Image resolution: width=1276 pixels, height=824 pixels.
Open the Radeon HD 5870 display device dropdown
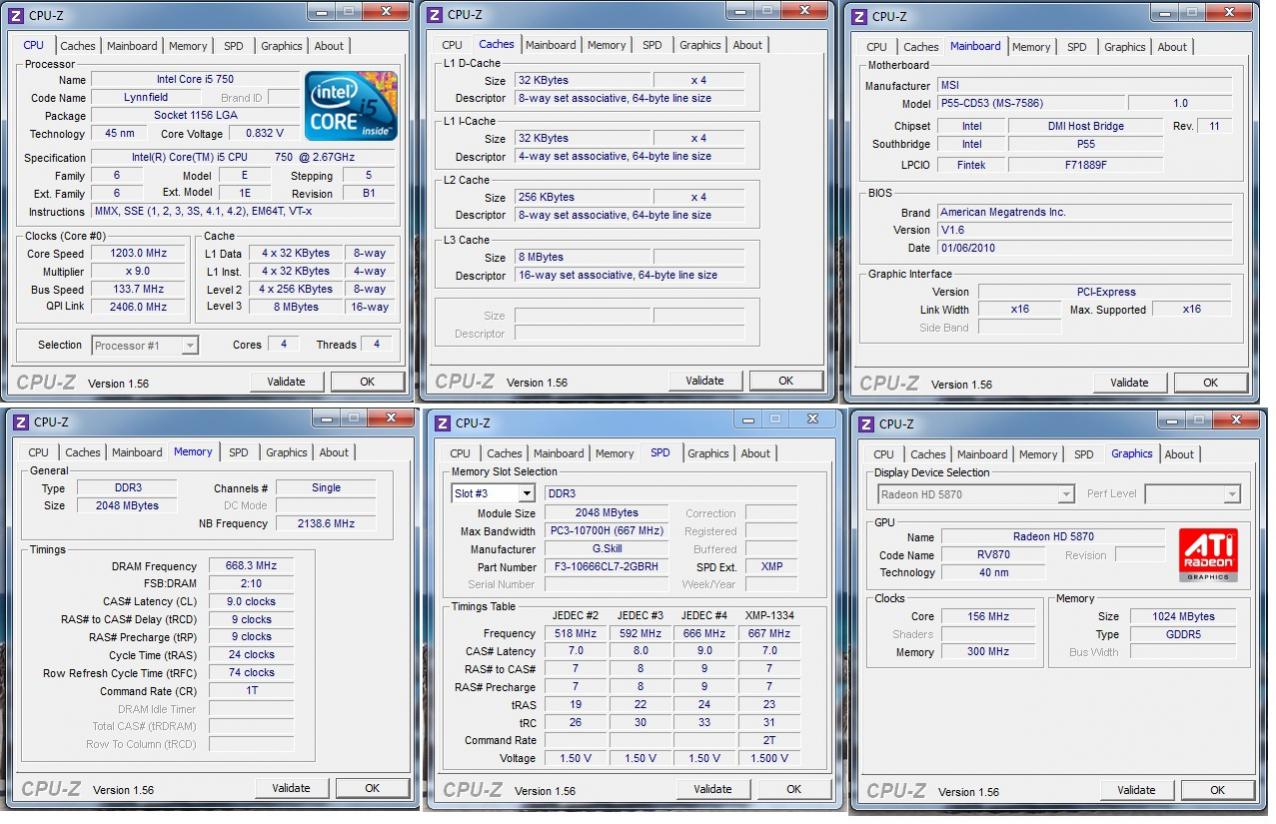point(975,494)
